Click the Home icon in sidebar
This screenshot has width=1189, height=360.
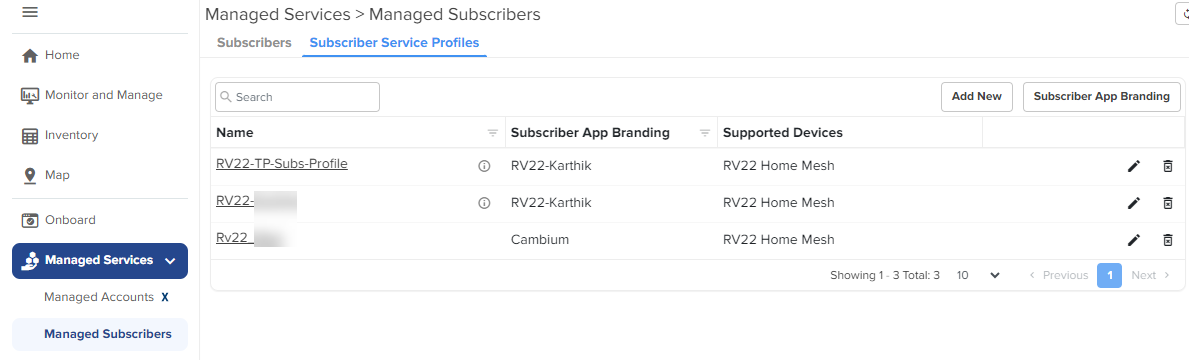pos(30,55)
